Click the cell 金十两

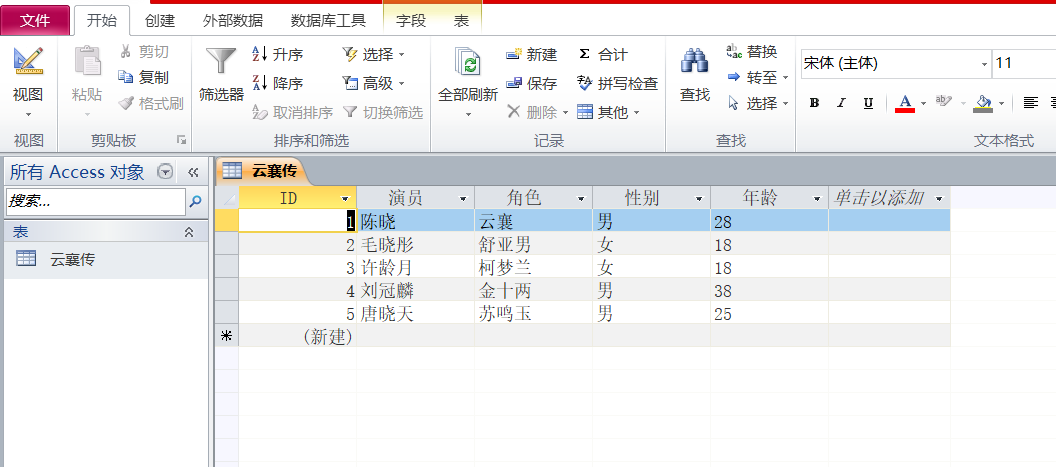pyautogui.click(x=533, y=290)
